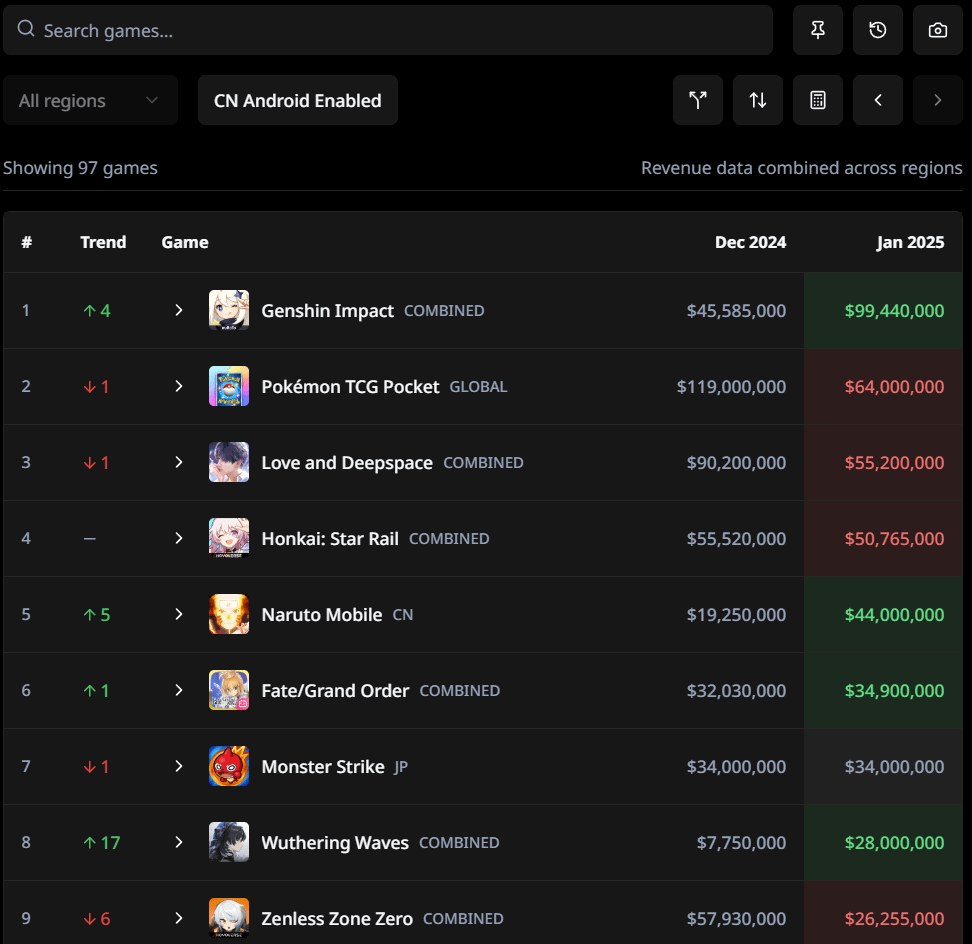Click Naruto Mobile's $44,000,000 cell
This screenshot has width=972, height=944.
(x=883, y=614)
